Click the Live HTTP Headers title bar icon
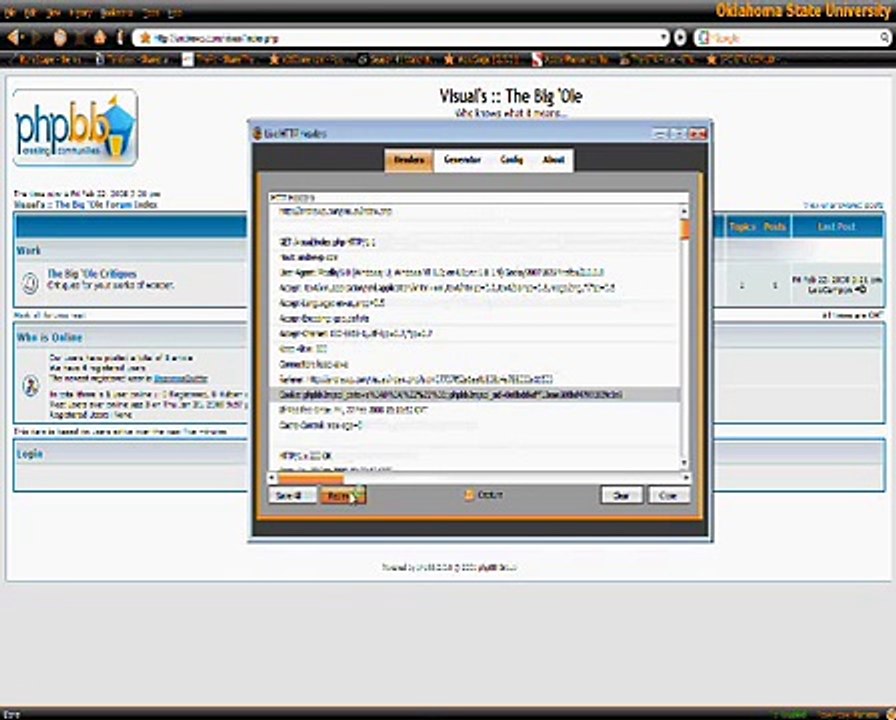This screenshot has height=720, width=896. 258,133
